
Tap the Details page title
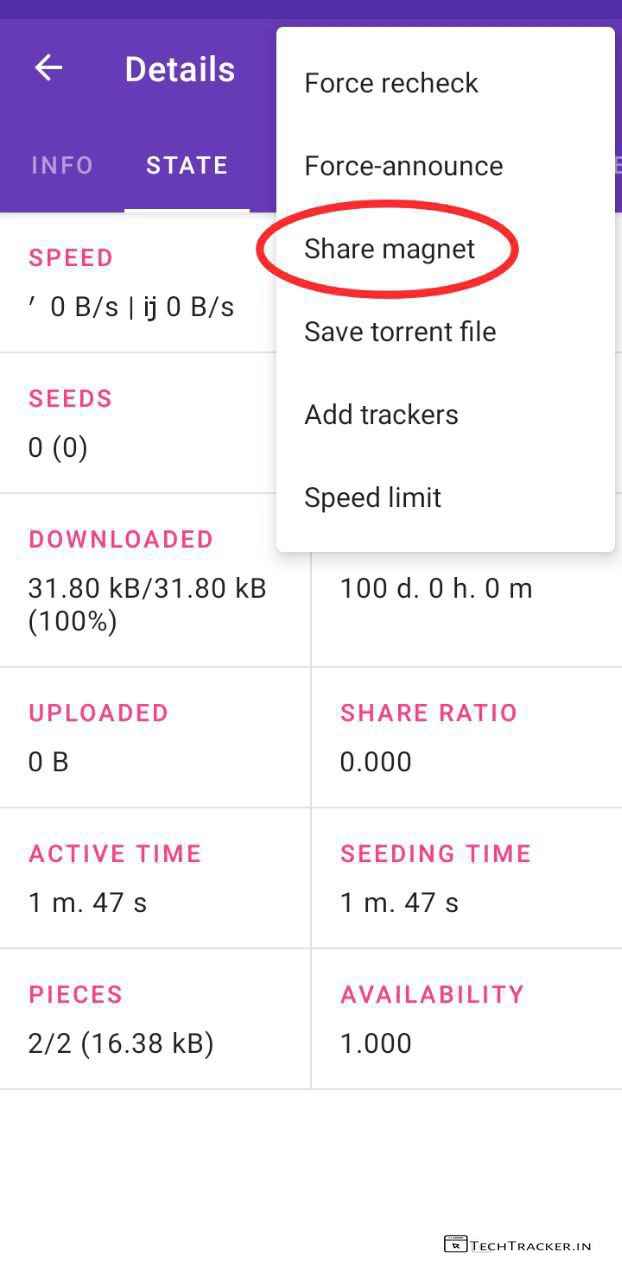(180, 69)
